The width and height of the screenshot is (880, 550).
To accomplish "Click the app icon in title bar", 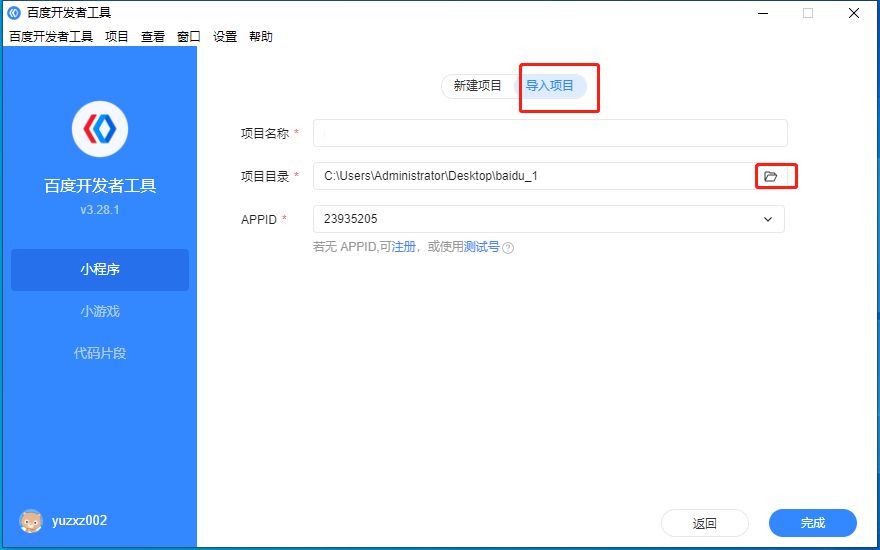I will pos(14,13).
